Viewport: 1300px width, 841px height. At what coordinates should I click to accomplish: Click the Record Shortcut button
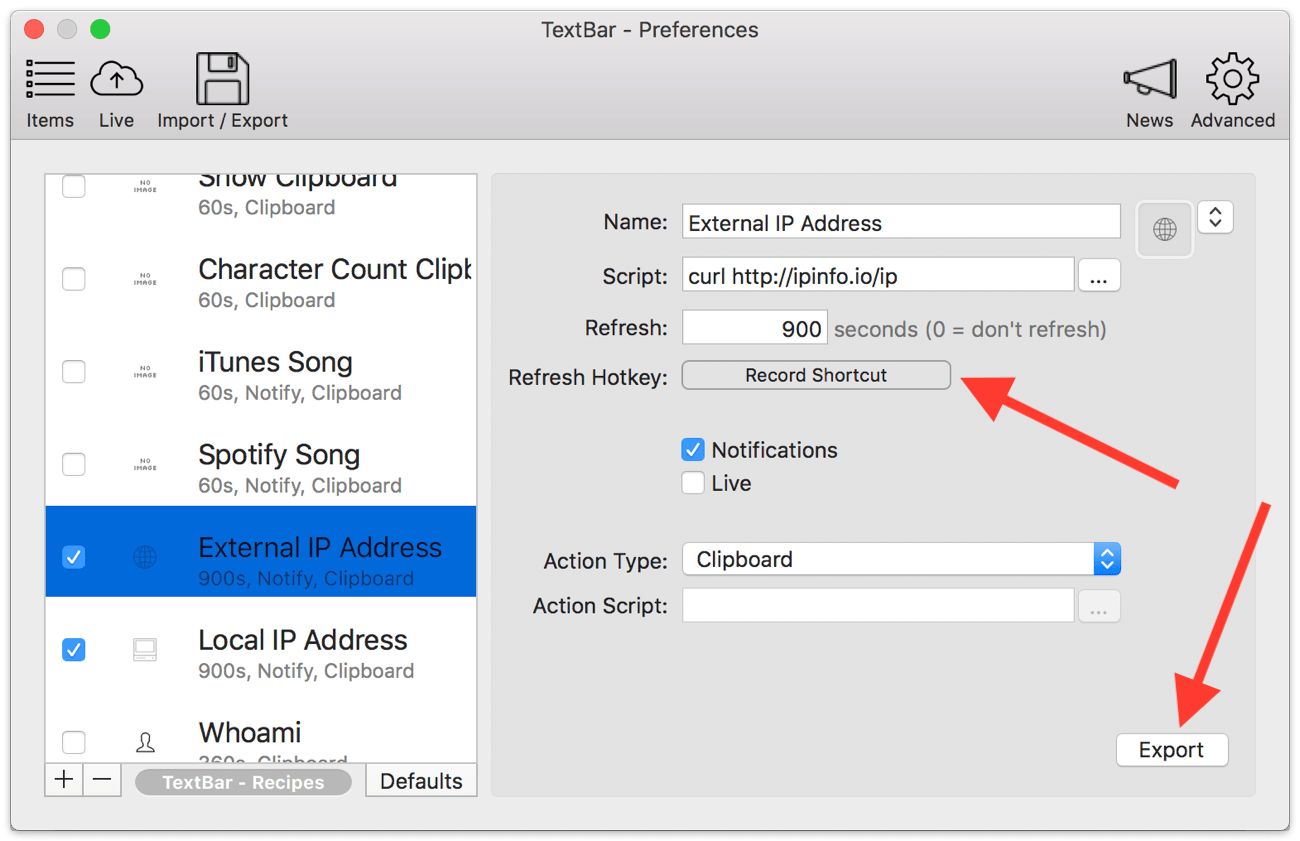pos(816,376)
